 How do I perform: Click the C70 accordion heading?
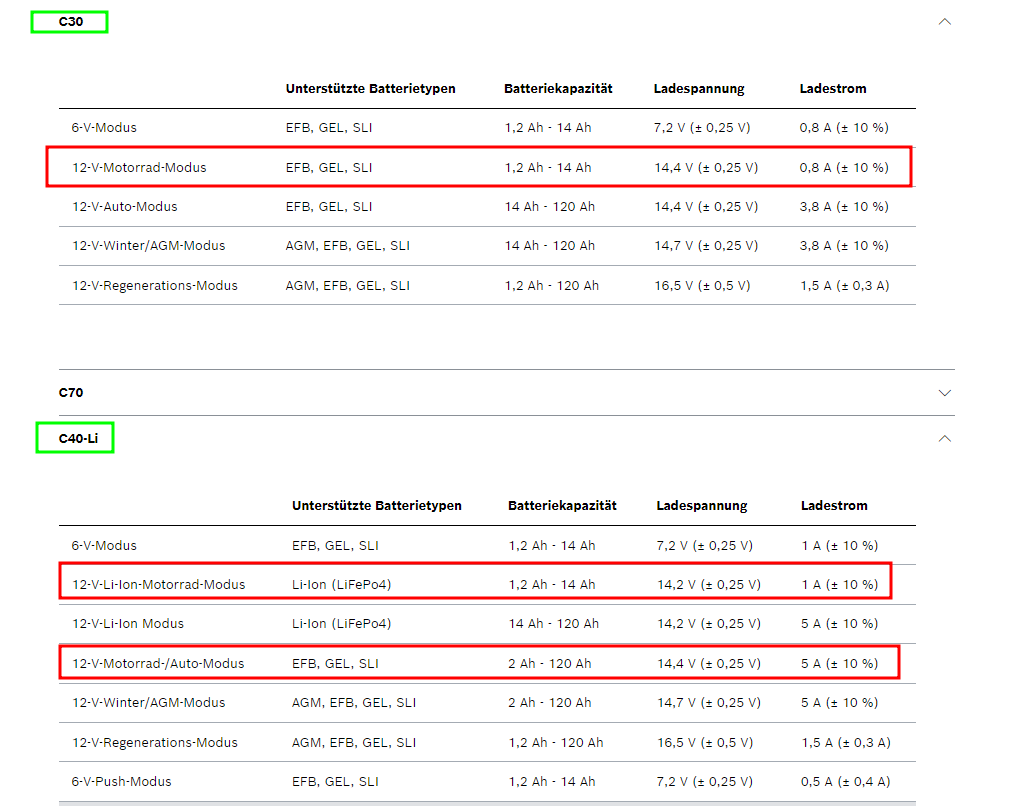pos(71,392)
